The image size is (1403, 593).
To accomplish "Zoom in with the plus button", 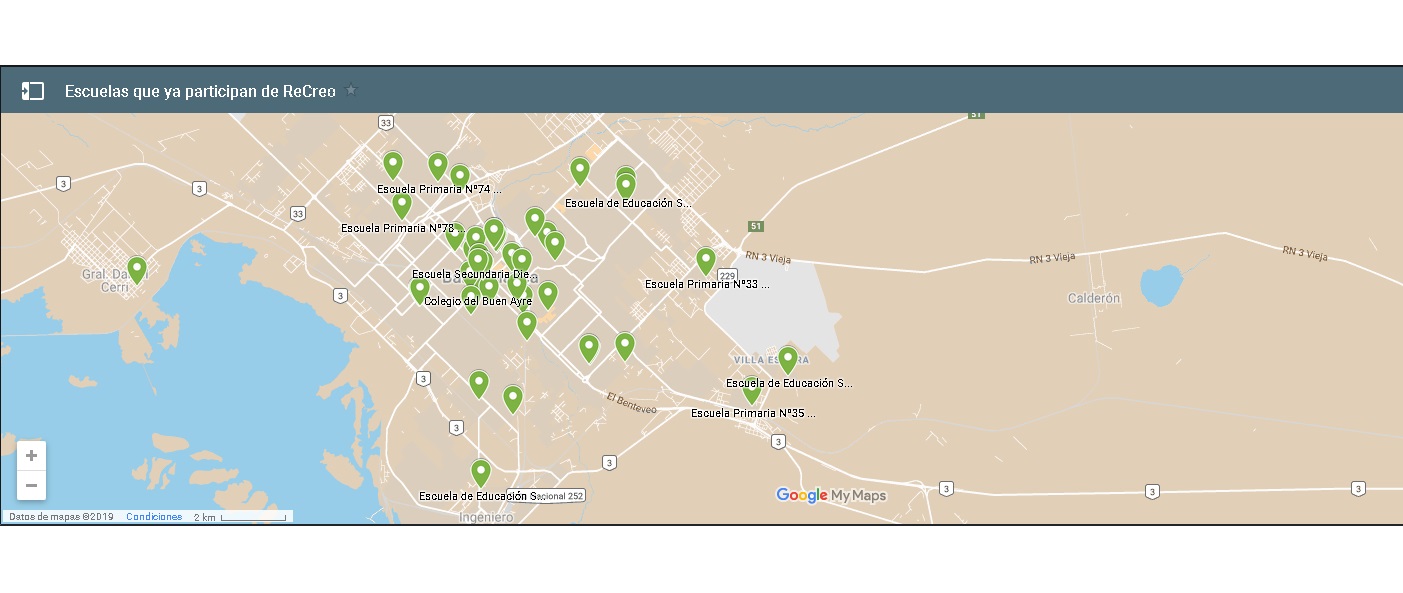I will 31,455.
